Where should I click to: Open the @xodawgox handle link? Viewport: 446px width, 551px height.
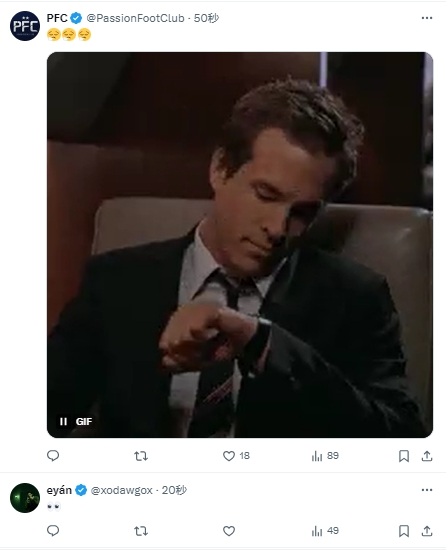point(122,490)
